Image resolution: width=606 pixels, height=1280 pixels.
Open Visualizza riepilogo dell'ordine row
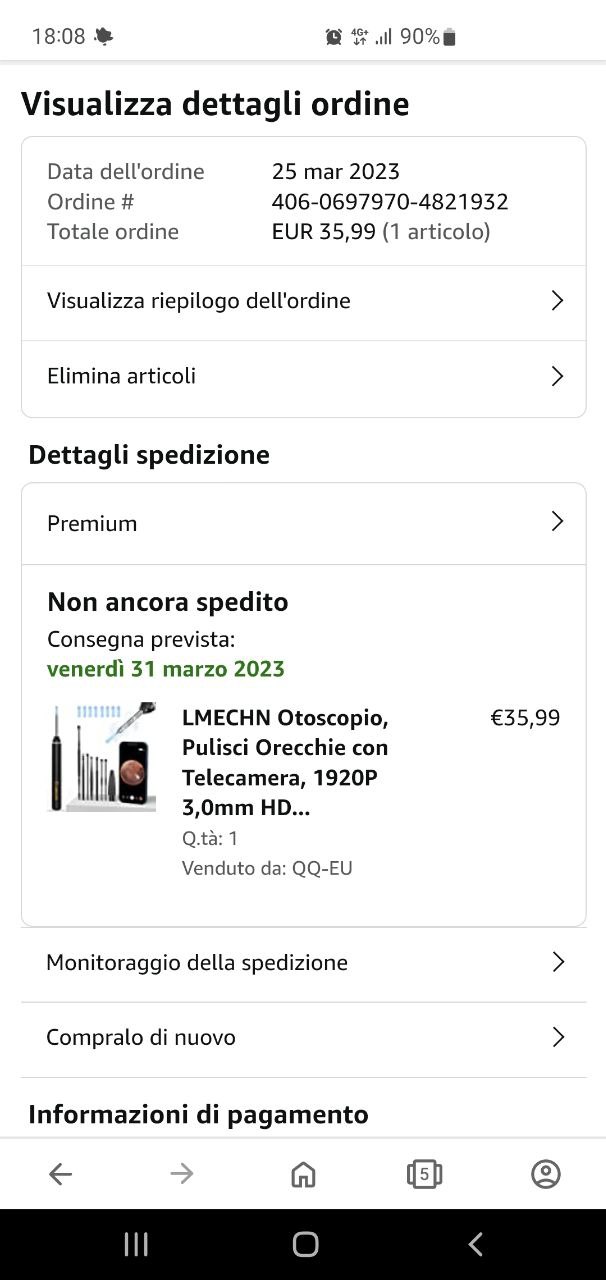point(199,301)
